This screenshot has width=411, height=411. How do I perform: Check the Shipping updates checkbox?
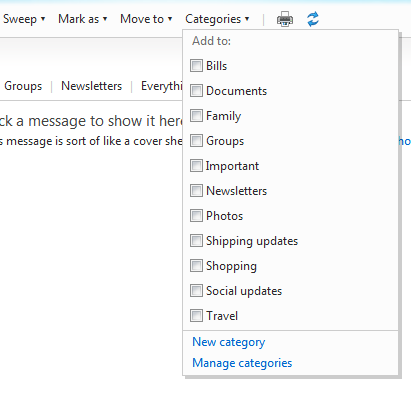pyautogui.click(x=196, y=240)
